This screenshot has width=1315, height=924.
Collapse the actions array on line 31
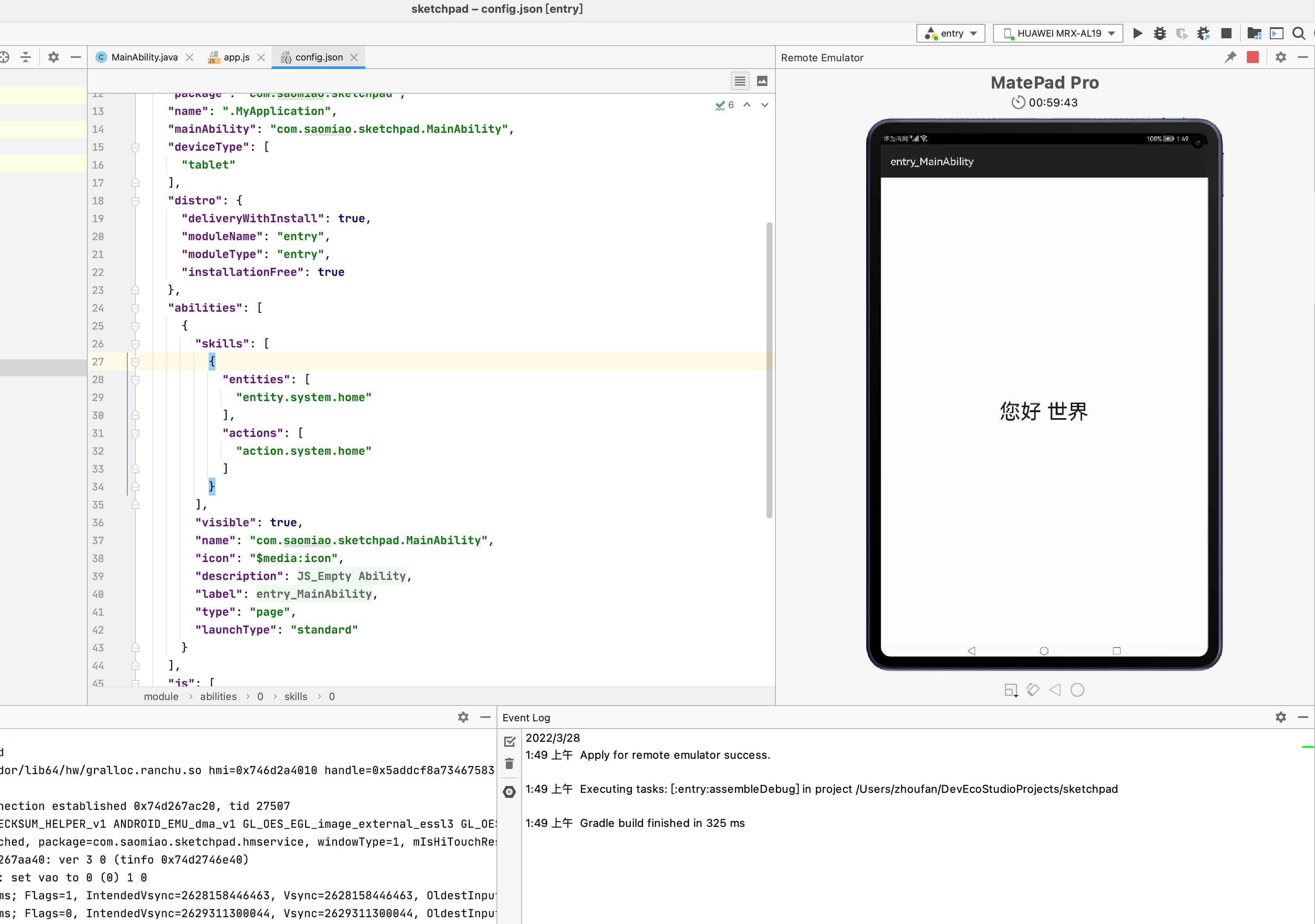pyautogui.click(x=135, y=433)
